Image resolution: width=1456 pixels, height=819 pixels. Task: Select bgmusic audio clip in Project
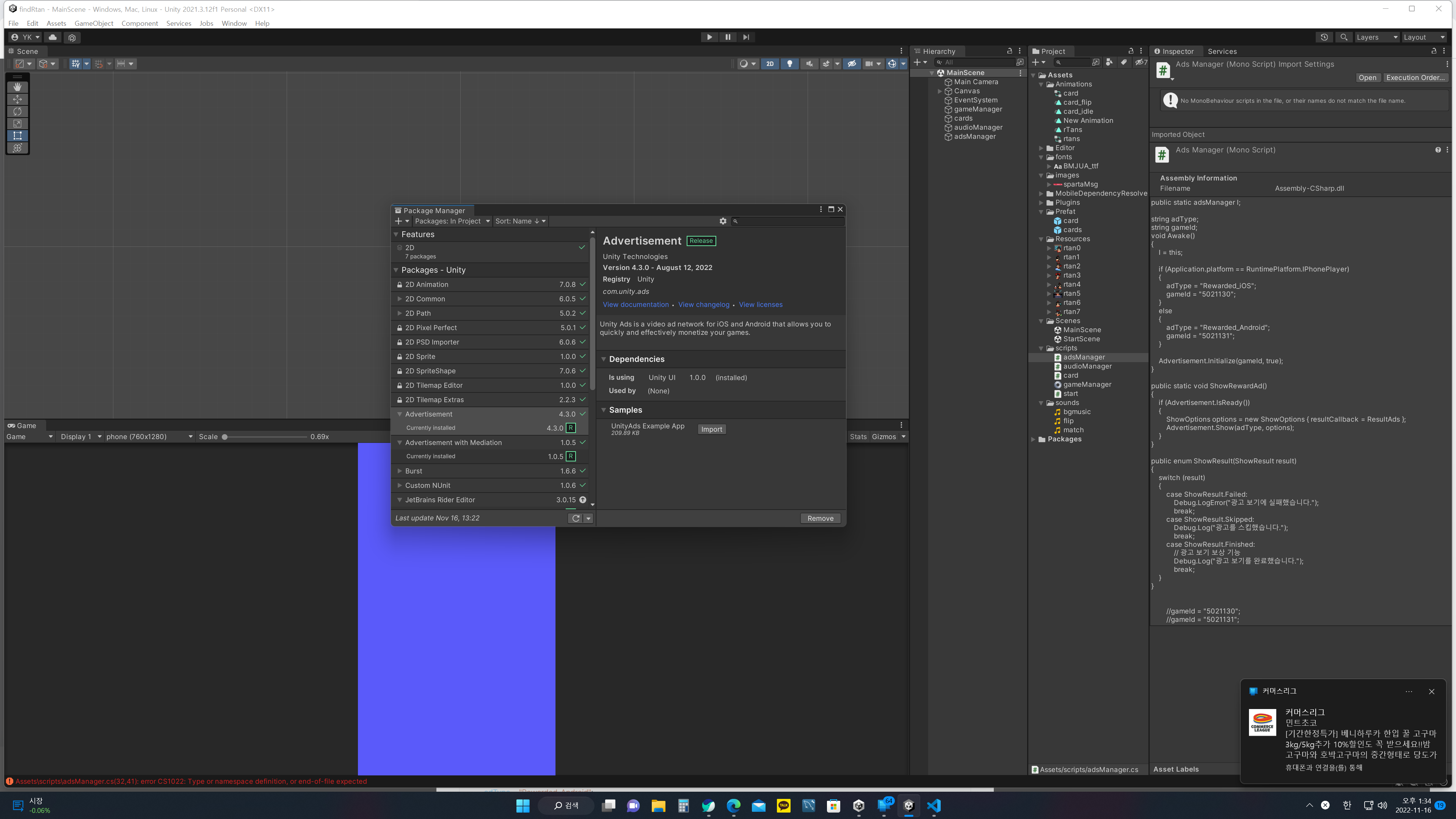tap(1077, 411)
